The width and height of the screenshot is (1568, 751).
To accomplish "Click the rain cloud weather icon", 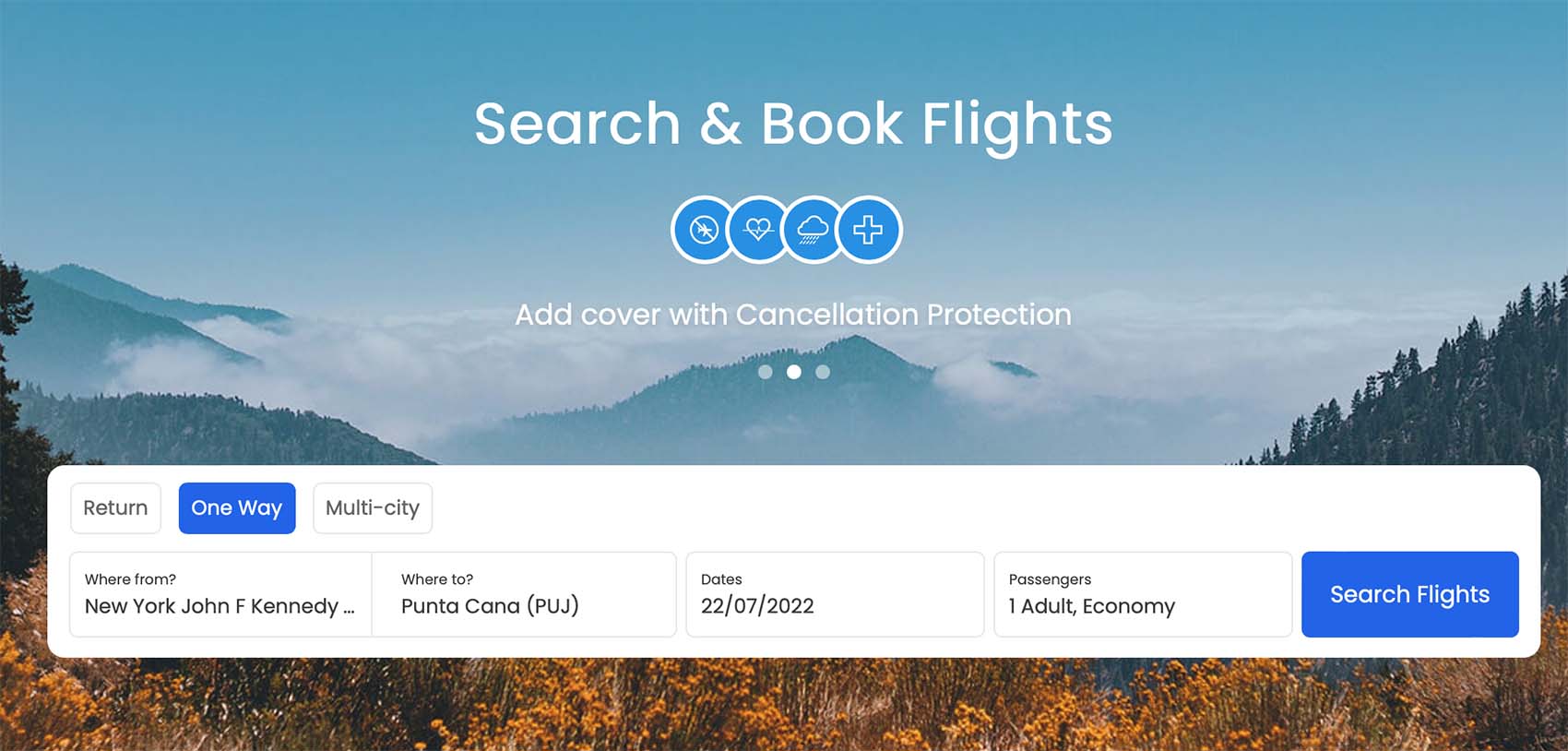I will click(x=813, y=229).
